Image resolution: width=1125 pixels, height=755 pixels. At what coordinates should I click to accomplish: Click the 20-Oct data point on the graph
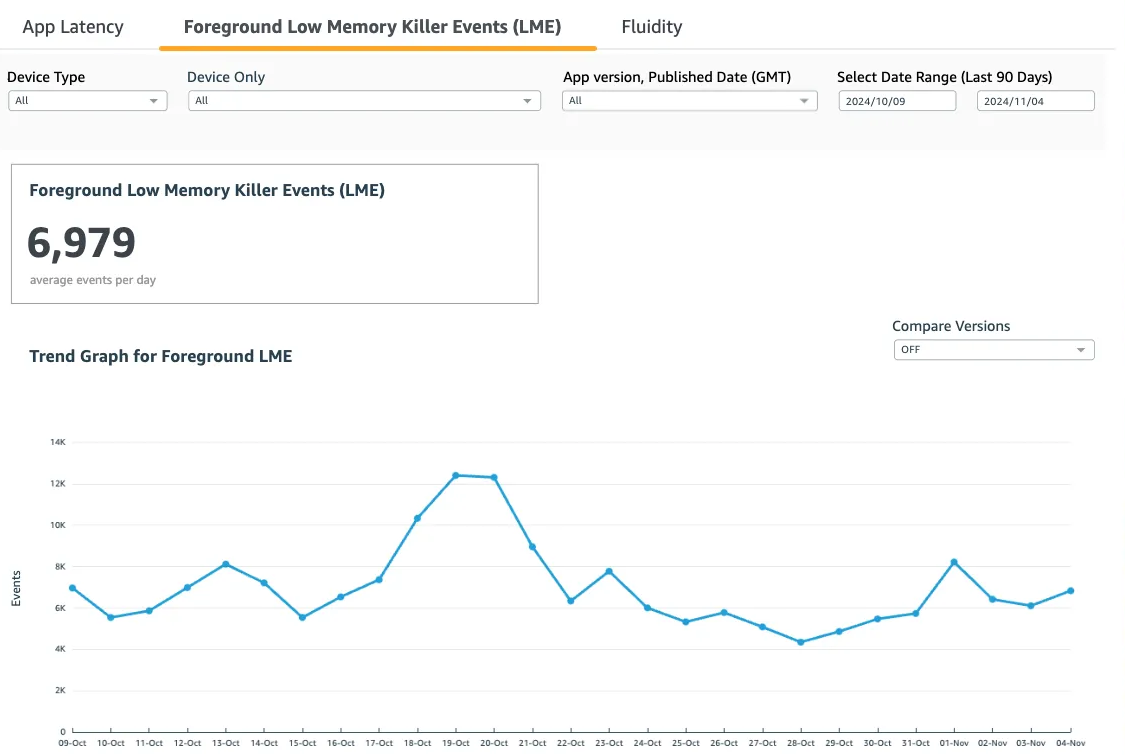click(x=494, y=477)
